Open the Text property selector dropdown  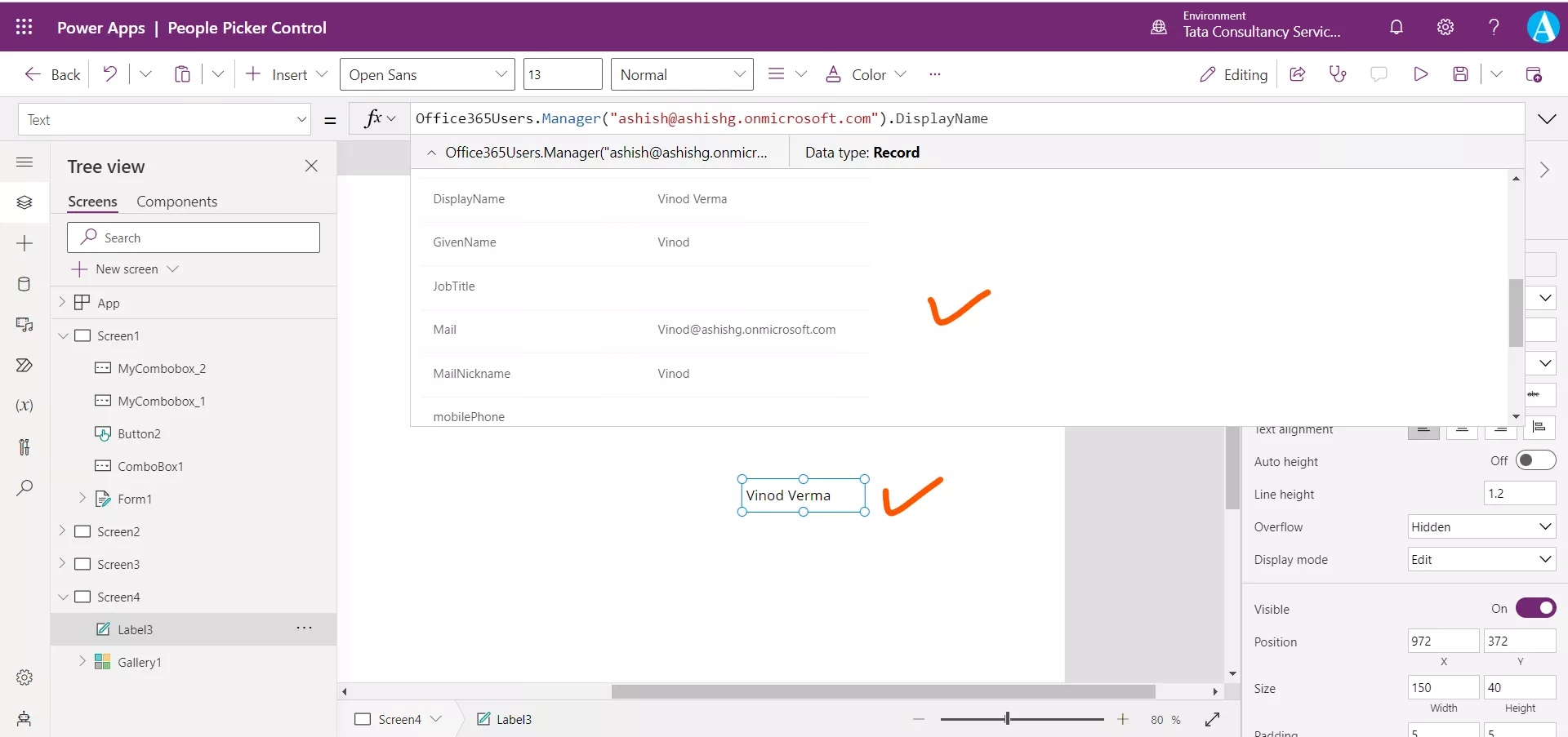point(164,119)
